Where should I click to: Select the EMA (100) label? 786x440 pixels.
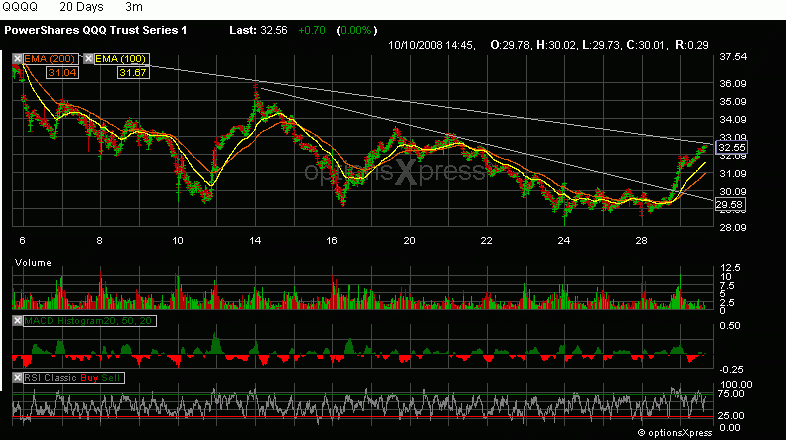pyautogui.click(x=121, y=59)
